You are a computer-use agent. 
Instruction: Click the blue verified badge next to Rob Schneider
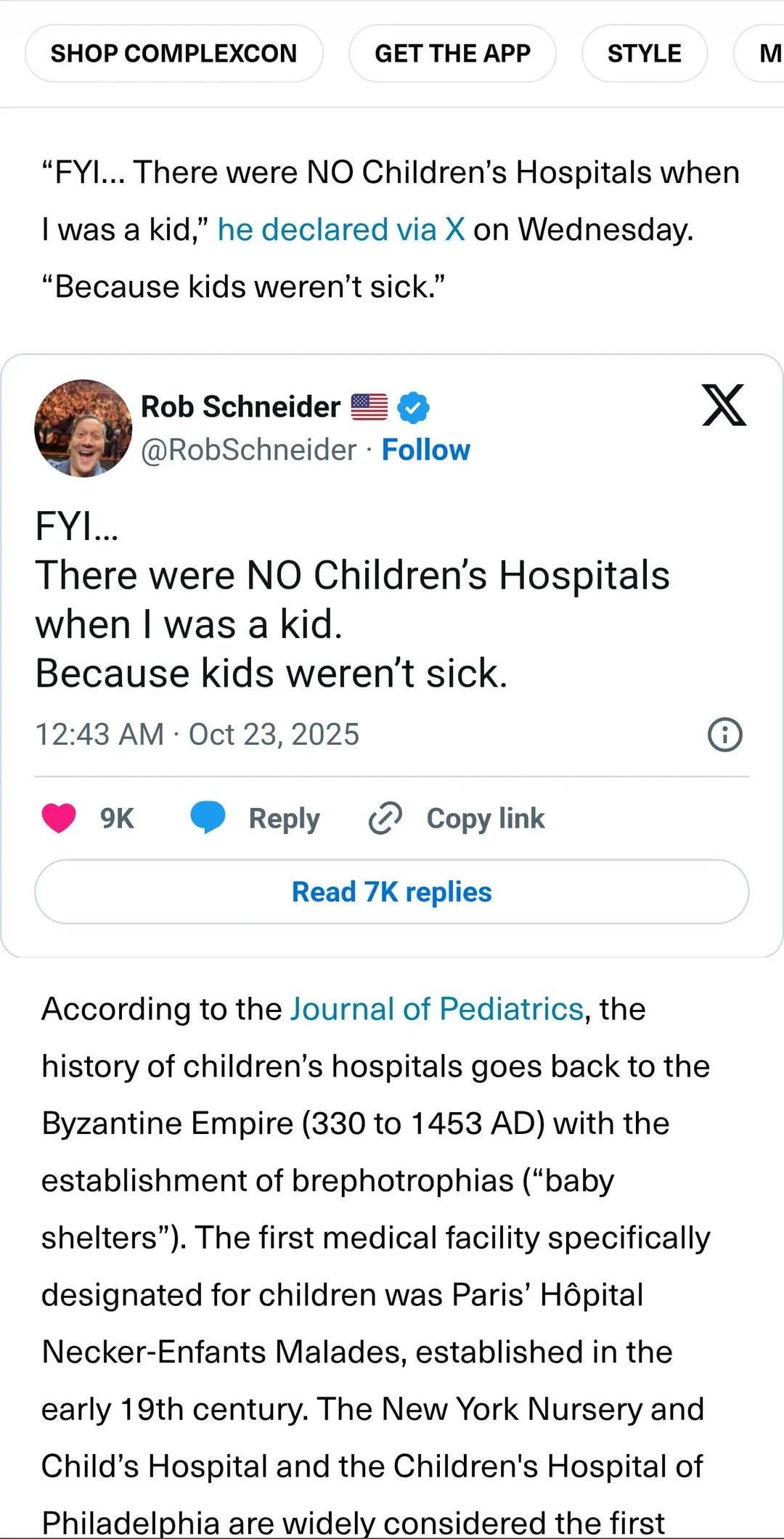pyautogui.click(x=414, y=407)
